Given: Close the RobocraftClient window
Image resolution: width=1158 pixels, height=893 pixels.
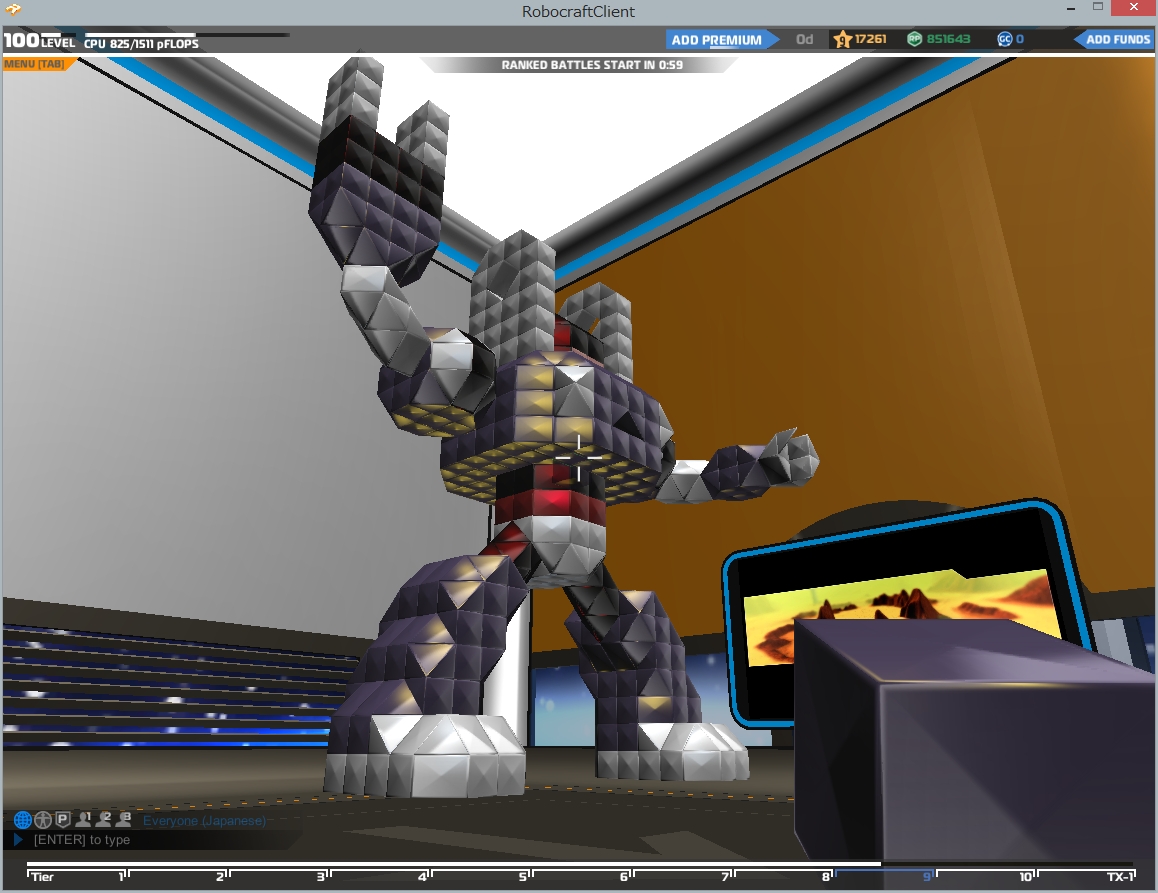Looking at the screenshot, I should pyautogui.click(x=1134, y=7).
